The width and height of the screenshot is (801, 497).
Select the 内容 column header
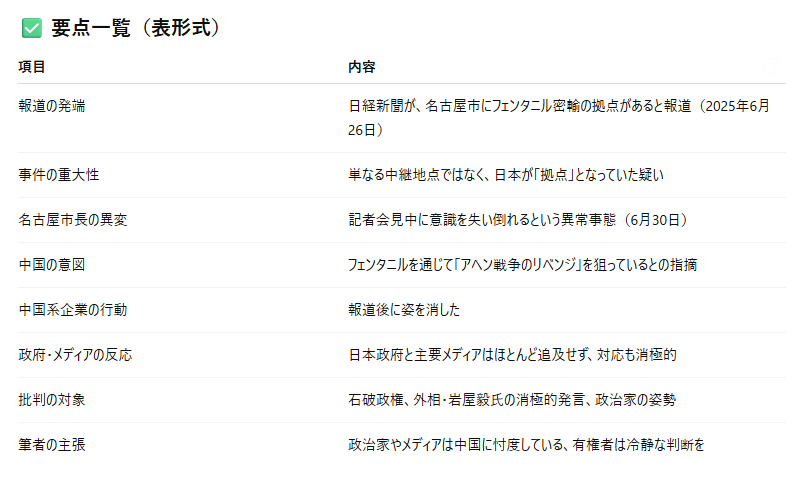(362, 67)
